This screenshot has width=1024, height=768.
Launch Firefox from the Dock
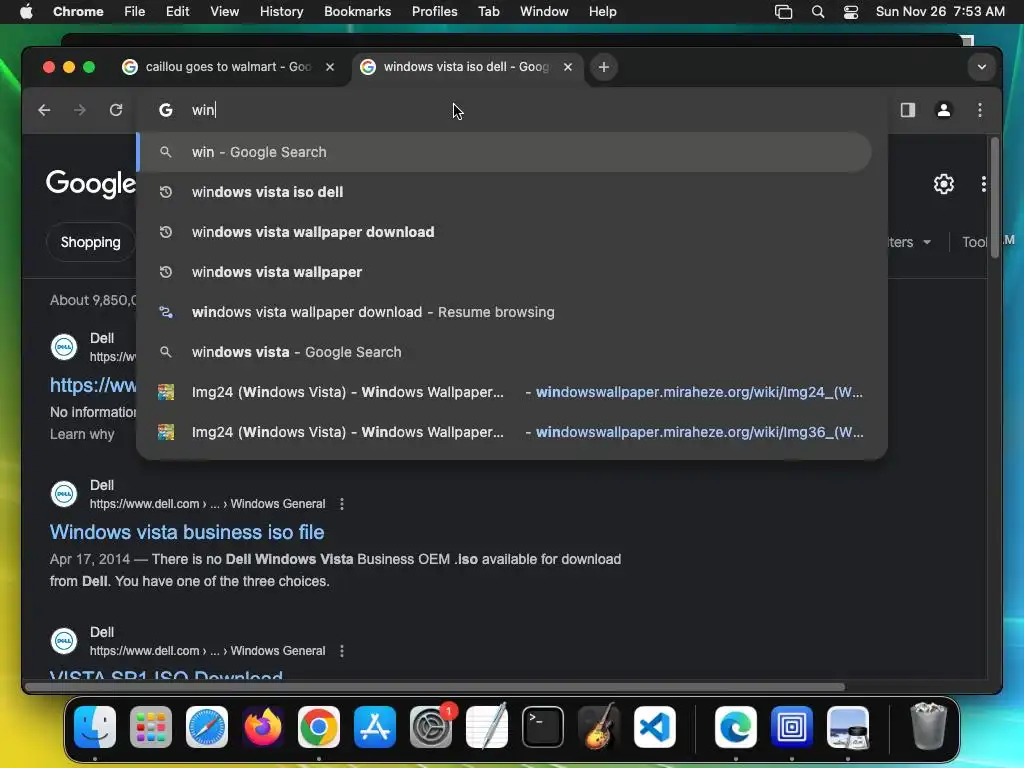pos(263,727)
